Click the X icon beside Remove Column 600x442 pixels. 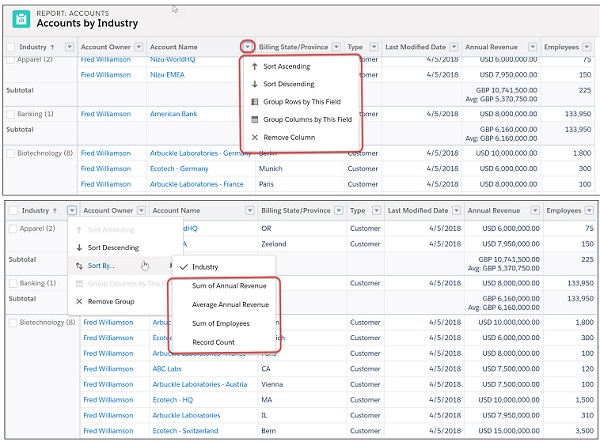pos(255,136)
